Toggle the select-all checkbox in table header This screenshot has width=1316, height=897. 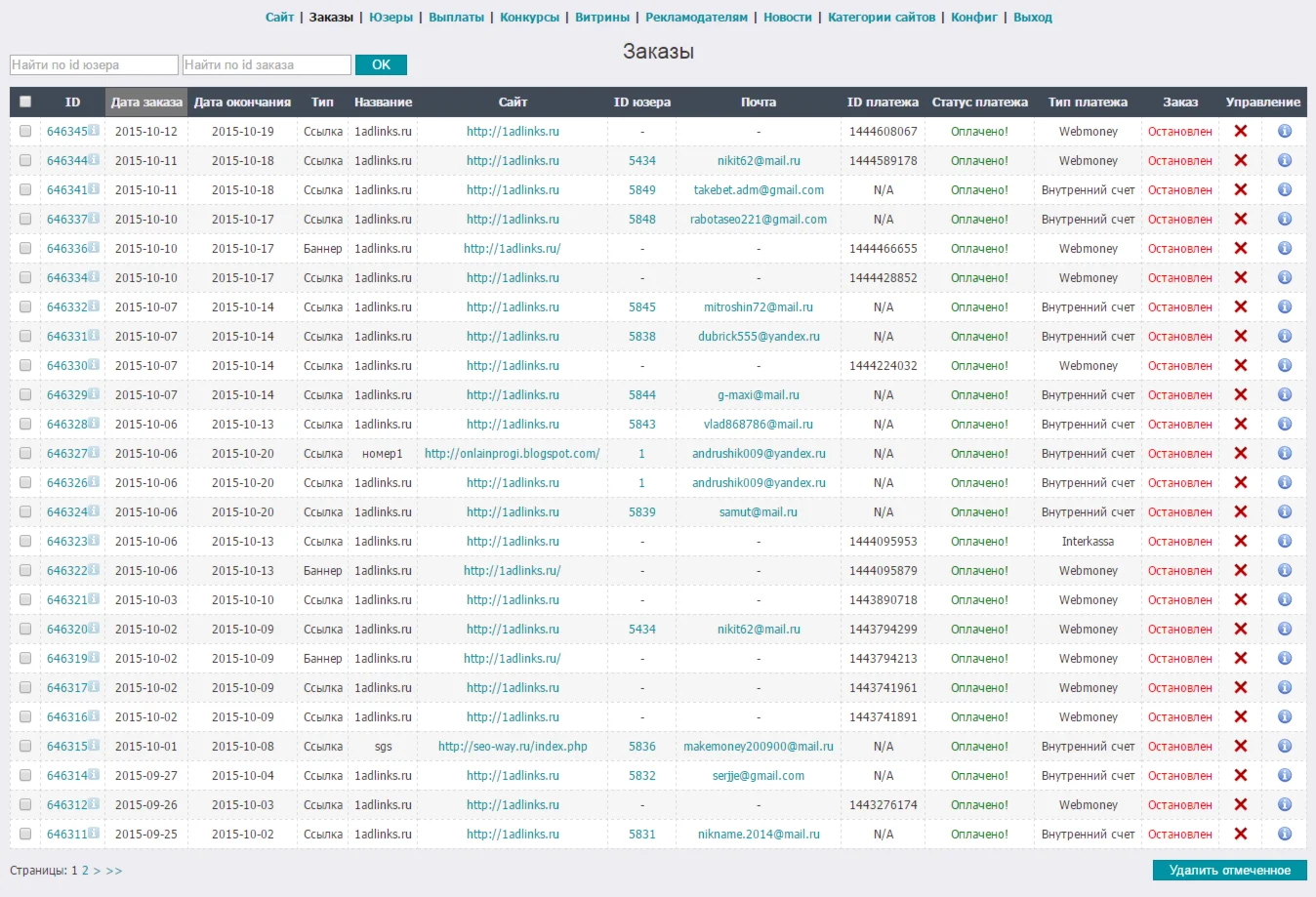click(x=25, y=102)
